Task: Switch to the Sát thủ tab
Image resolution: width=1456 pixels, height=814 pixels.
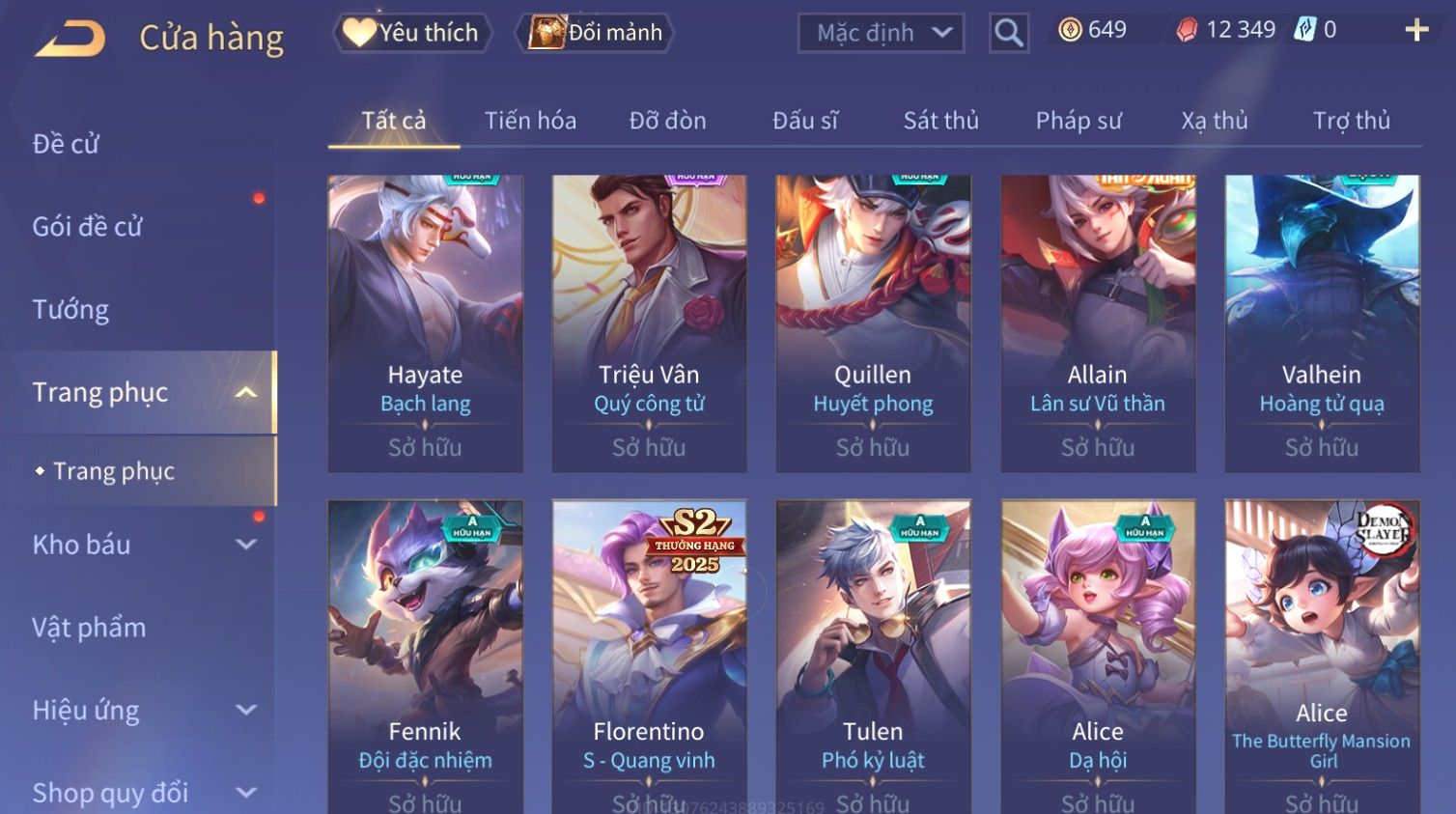Action: click(x=940, y=121)
